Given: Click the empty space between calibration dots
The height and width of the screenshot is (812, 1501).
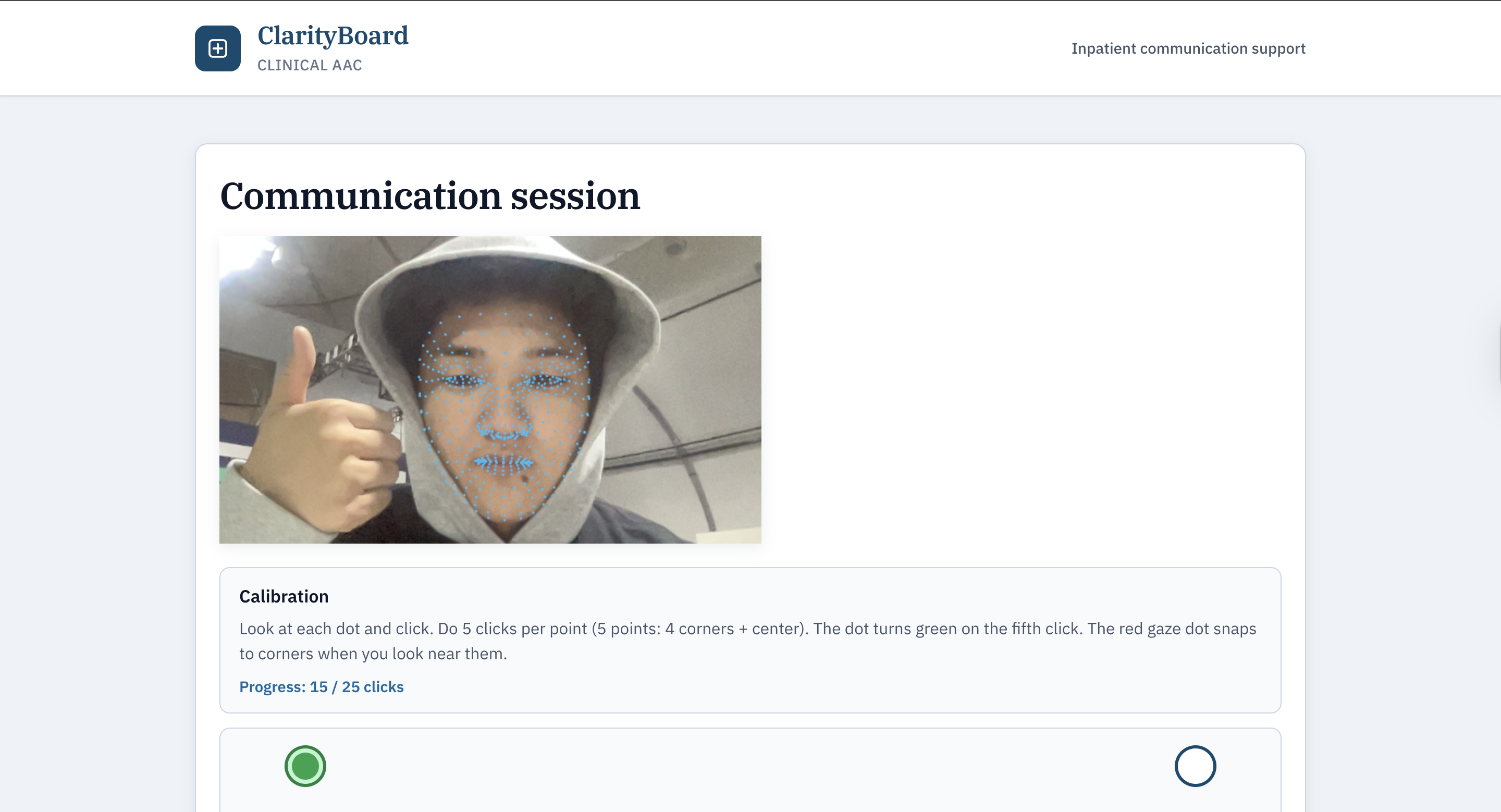Looking at the screenshot, I should click(x=750, y=767).
